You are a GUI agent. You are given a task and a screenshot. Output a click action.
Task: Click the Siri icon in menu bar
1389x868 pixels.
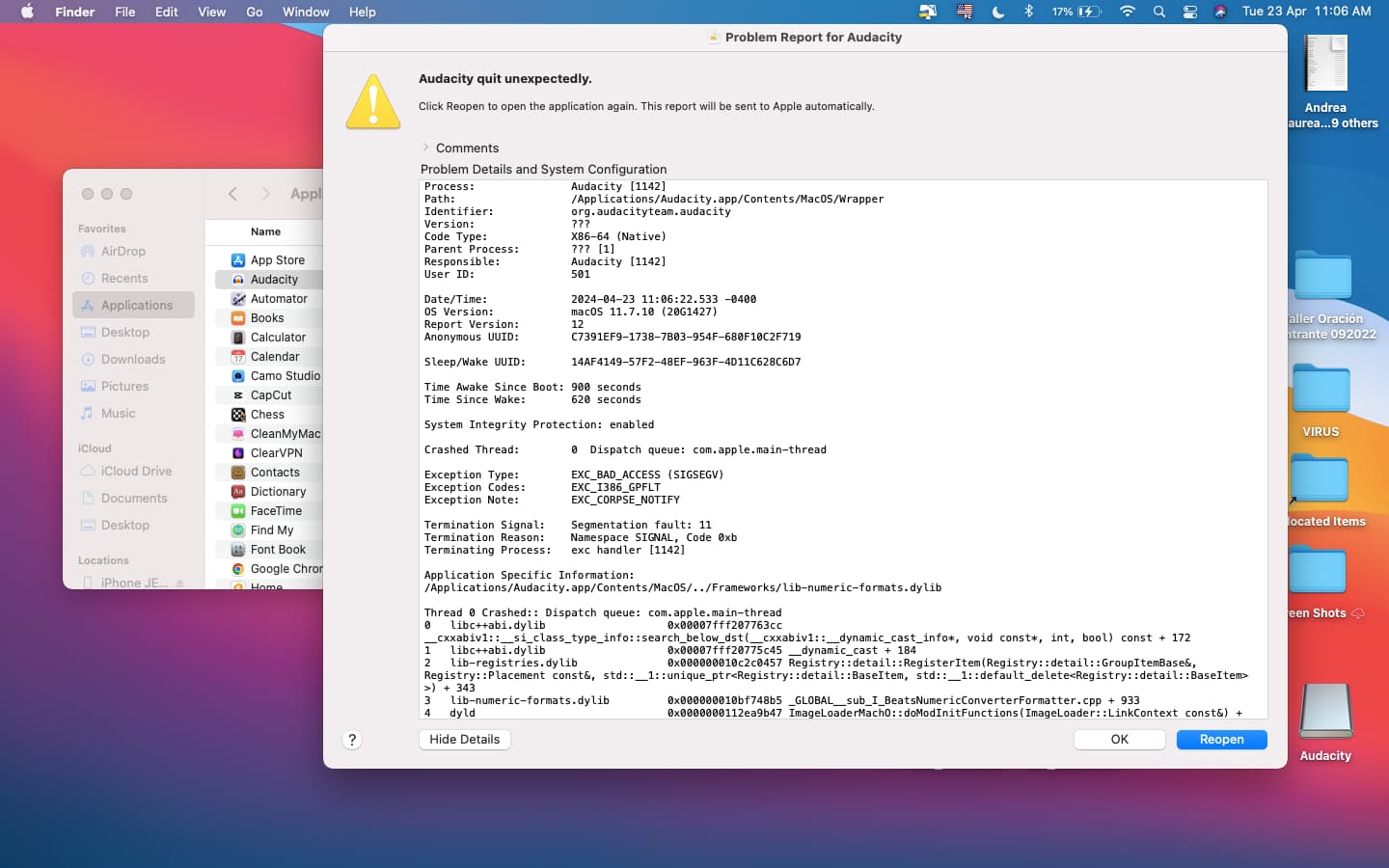coord(1220,12)
